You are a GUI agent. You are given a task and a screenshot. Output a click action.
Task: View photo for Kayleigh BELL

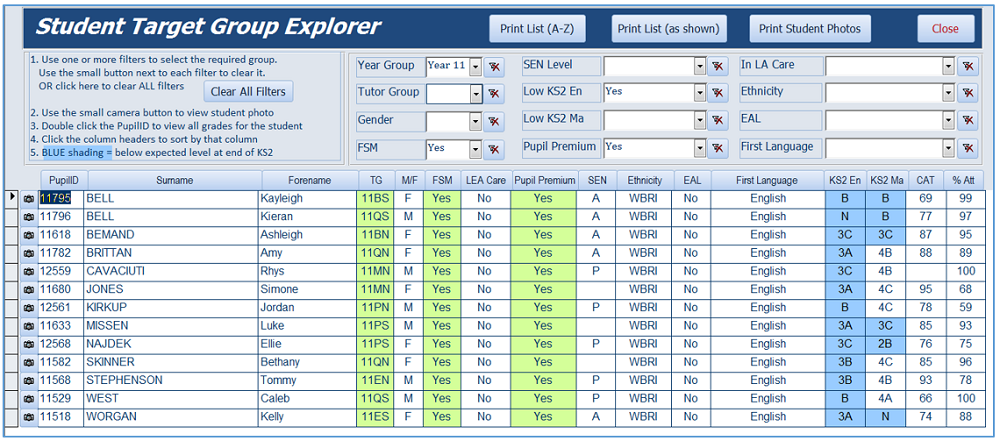(29, 199)
